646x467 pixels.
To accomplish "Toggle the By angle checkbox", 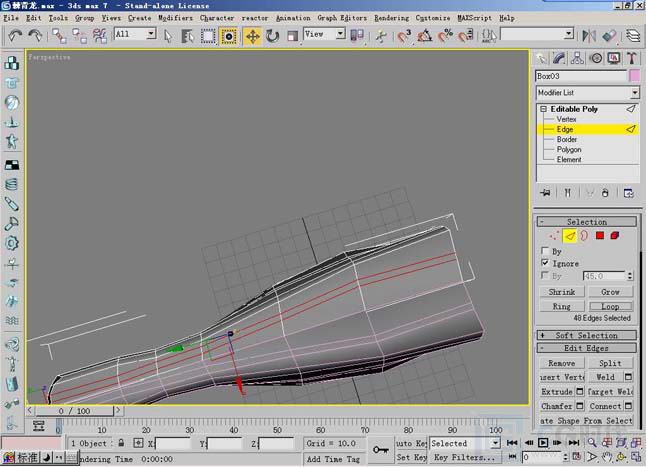I will coord(545,275).
